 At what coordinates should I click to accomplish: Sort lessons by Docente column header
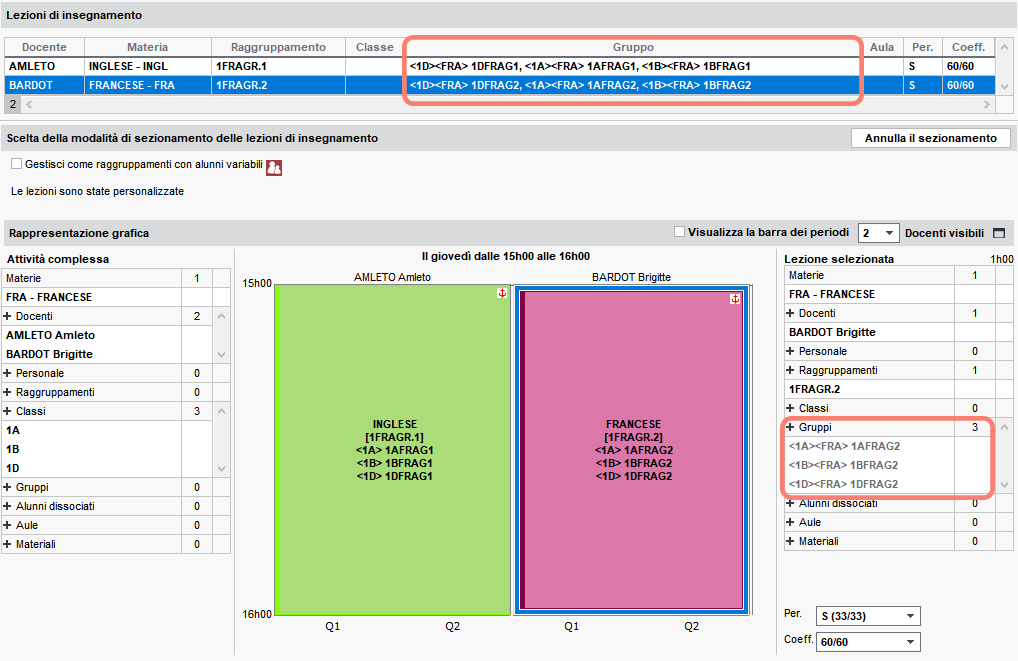tap(44, 47)
